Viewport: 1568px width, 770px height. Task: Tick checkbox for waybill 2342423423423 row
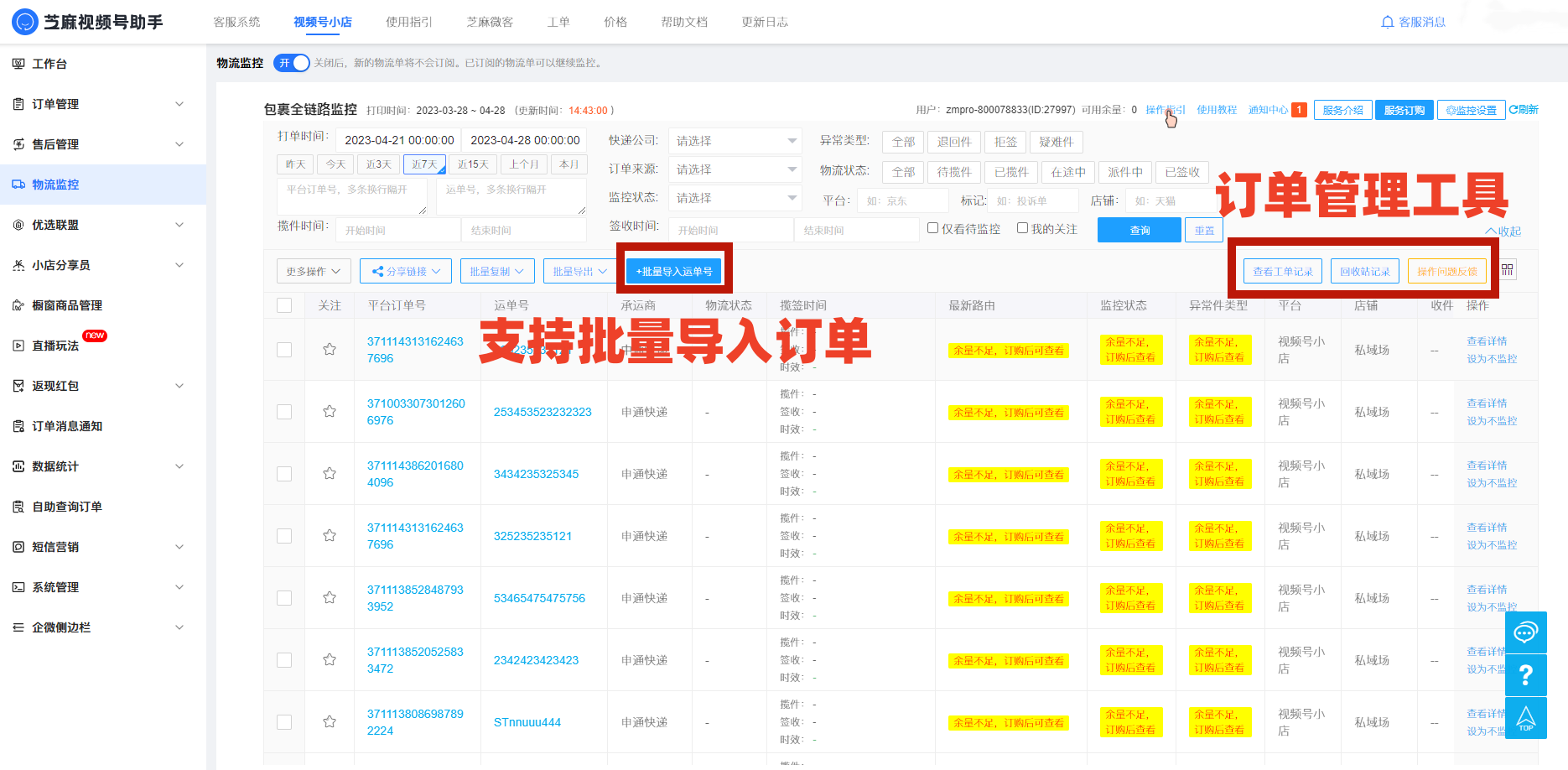[284, 660]
